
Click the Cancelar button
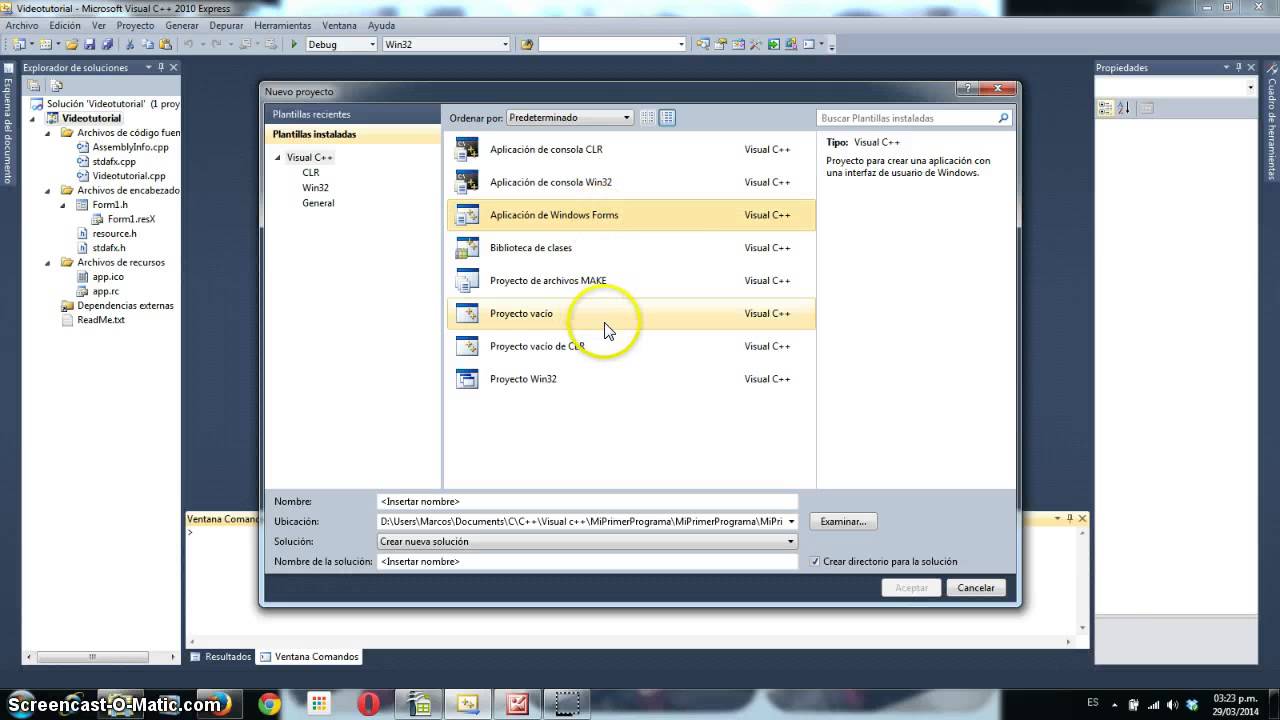pyautogui.click(x=976, y=588)
